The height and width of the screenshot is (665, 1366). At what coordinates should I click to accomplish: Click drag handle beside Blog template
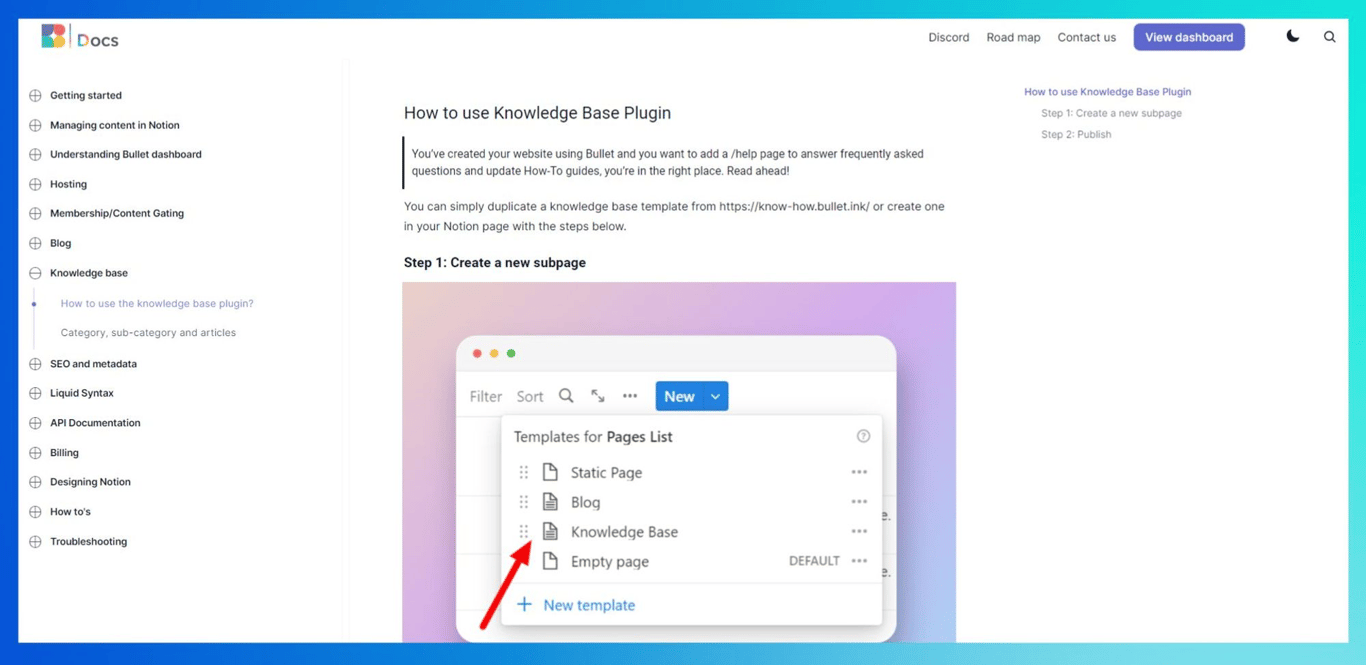coord(523,502)
